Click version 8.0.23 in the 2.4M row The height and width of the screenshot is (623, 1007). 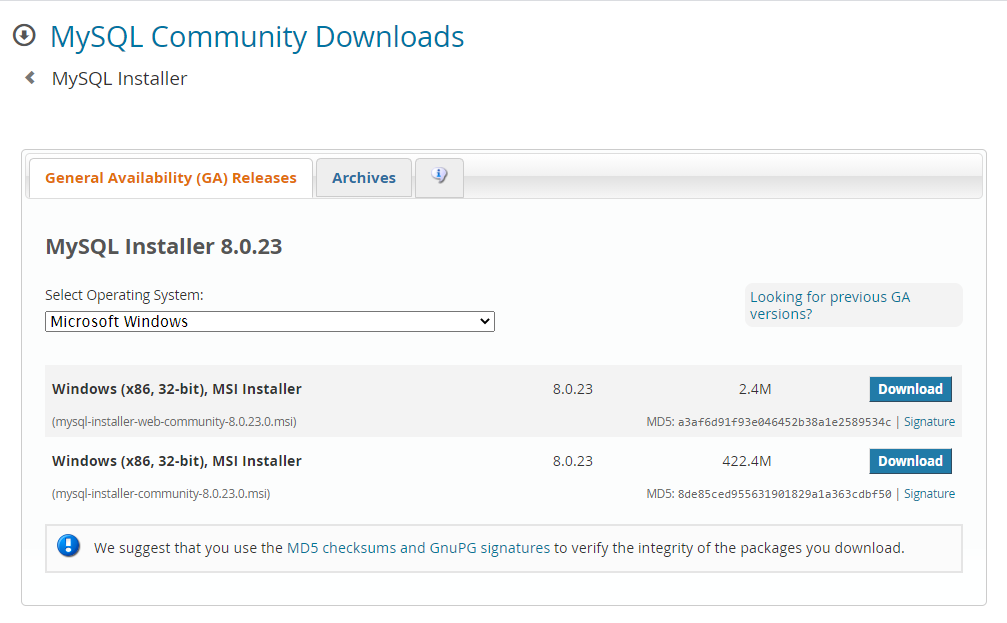(573, 389)
